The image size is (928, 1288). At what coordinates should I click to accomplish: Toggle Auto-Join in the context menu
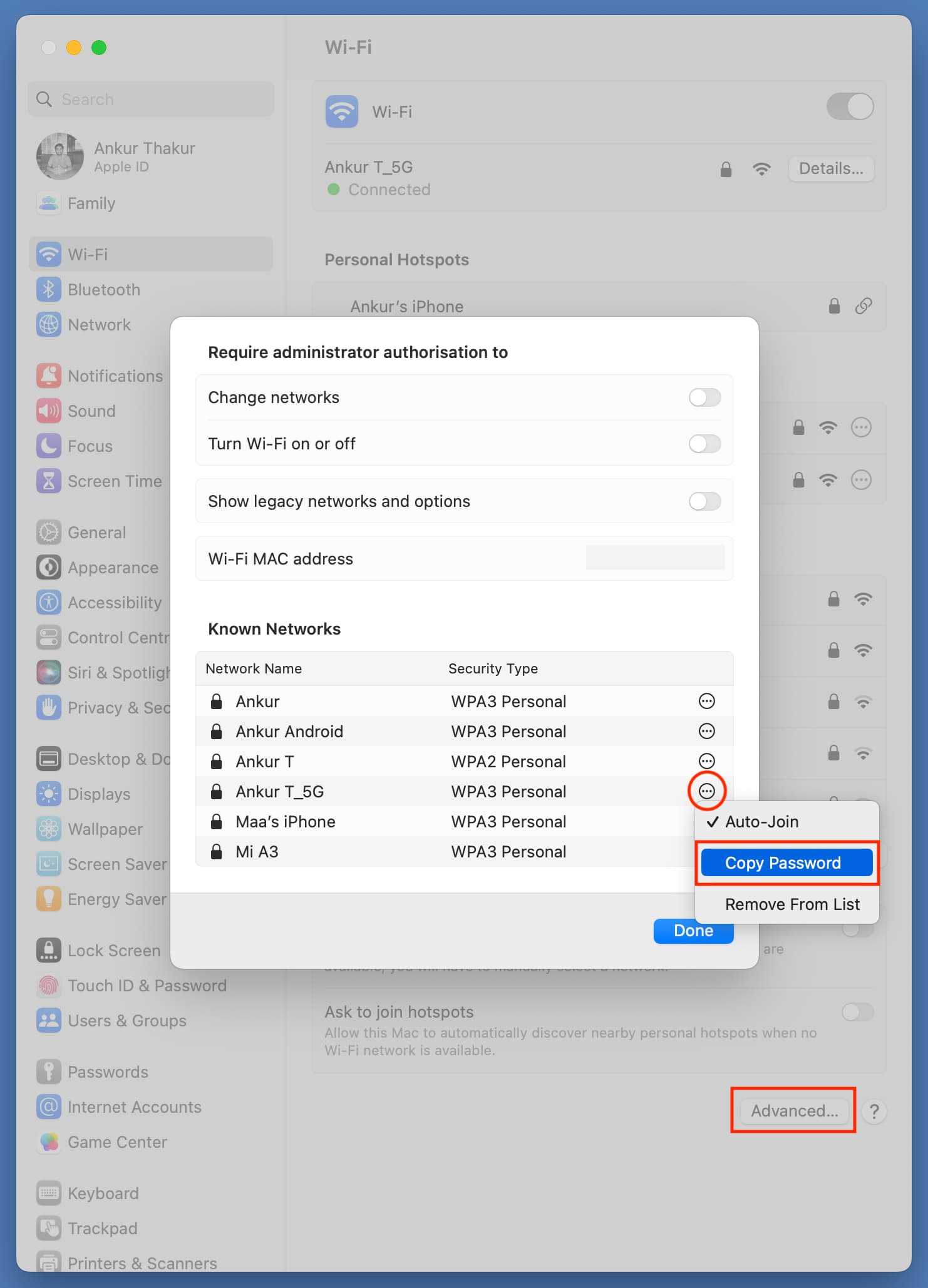pyautogui.click(x=761, y=822)
